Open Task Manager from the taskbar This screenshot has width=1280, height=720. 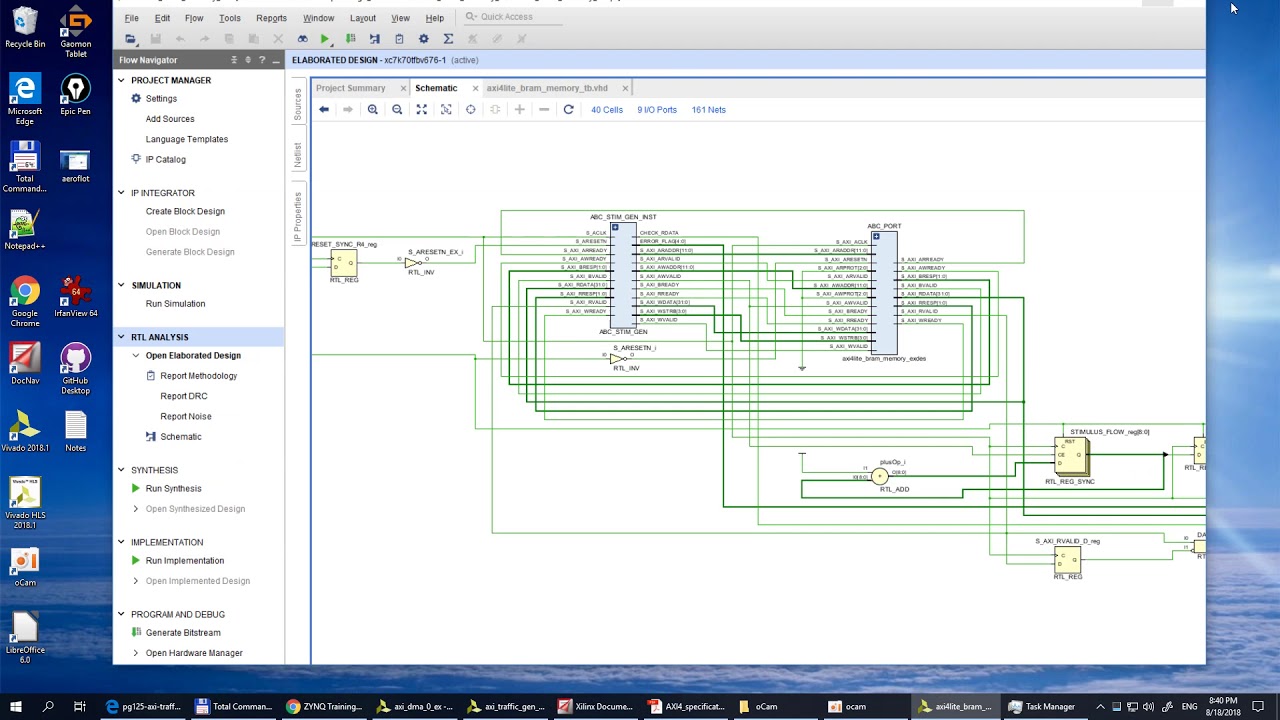(1042, 706)
